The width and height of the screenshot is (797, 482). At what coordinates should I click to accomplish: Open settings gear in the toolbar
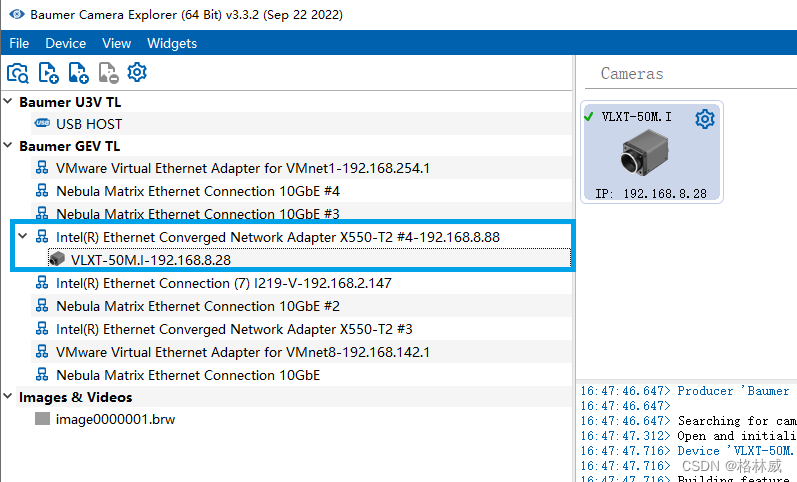click(x=137, y=72)
